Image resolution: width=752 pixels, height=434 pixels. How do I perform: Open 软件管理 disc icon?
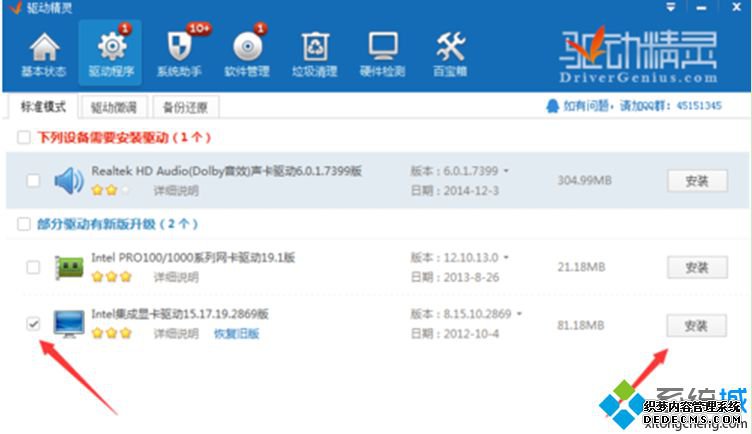pyautogui.click(x=247, y=47)
